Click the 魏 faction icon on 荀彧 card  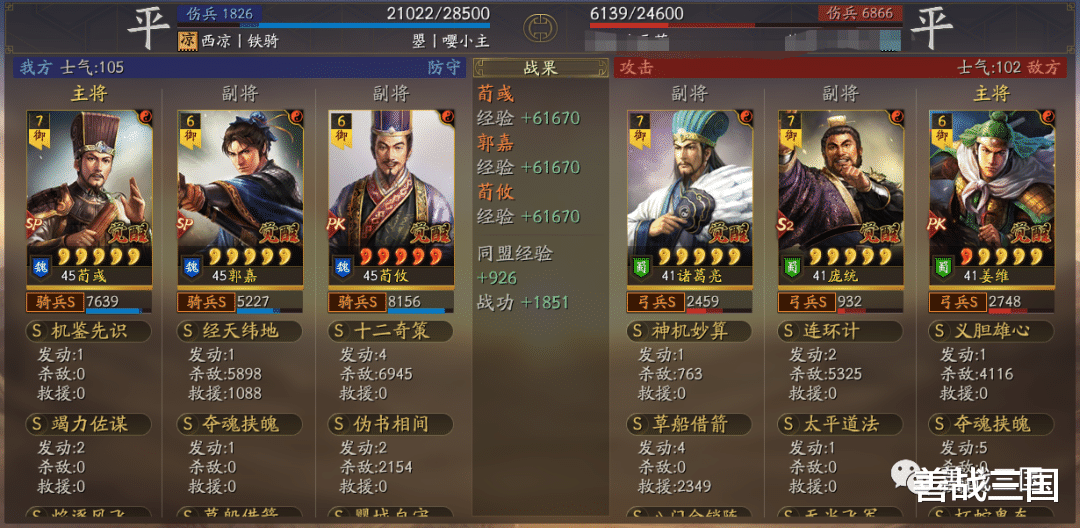tap(40, 266)
